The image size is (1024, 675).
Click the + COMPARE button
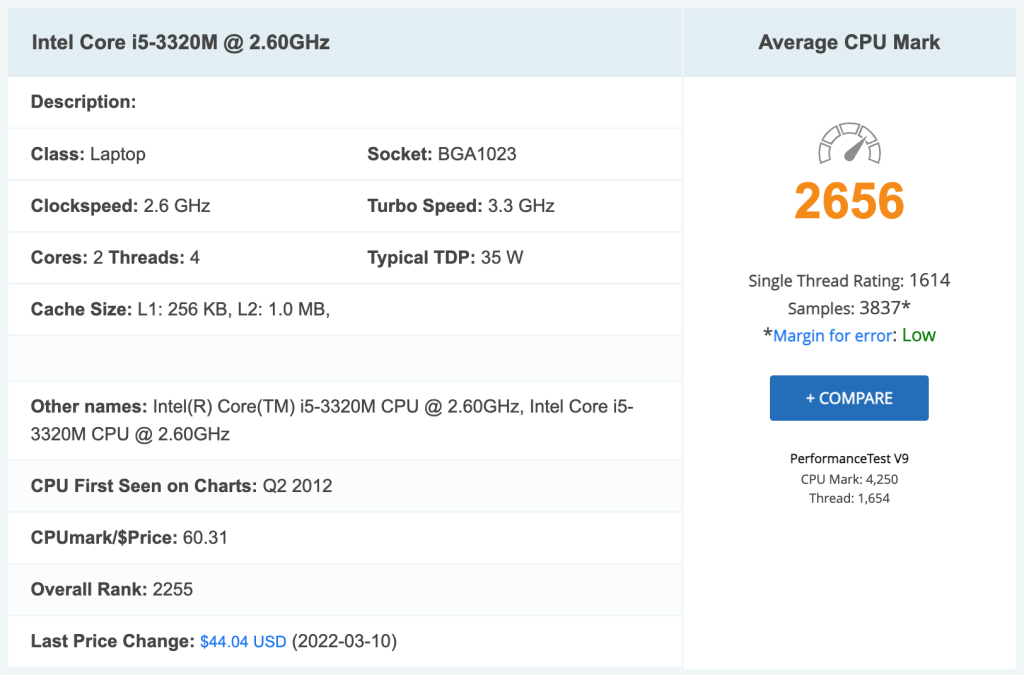pyautogui.click(x=849, y=398)
